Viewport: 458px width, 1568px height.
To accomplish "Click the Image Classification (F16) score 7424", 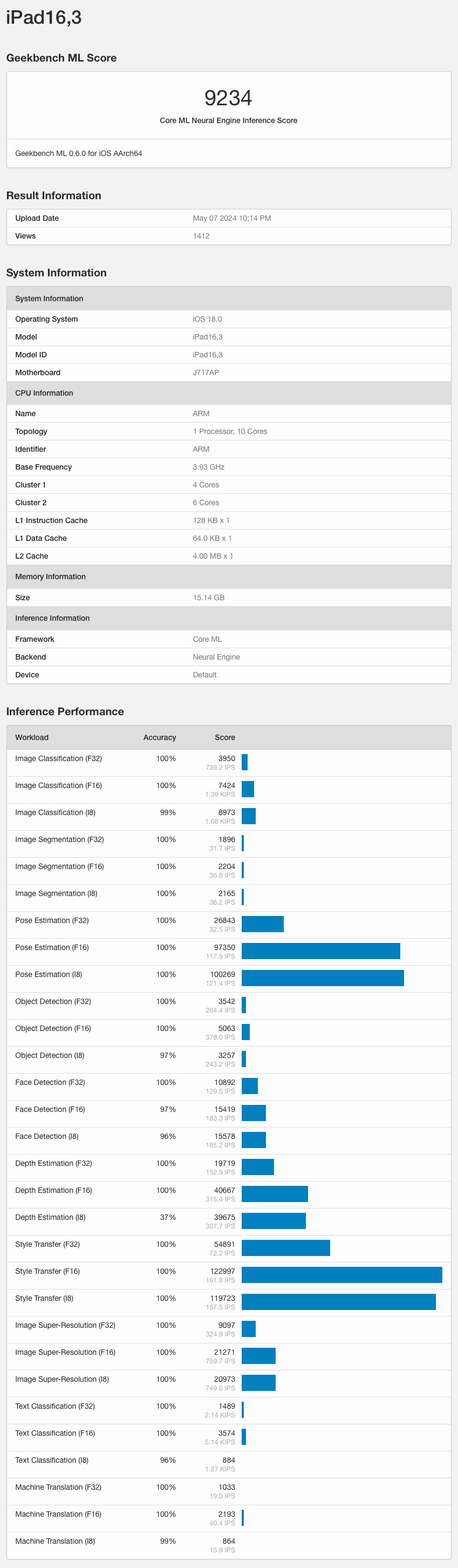I will [x=226, y=786].
